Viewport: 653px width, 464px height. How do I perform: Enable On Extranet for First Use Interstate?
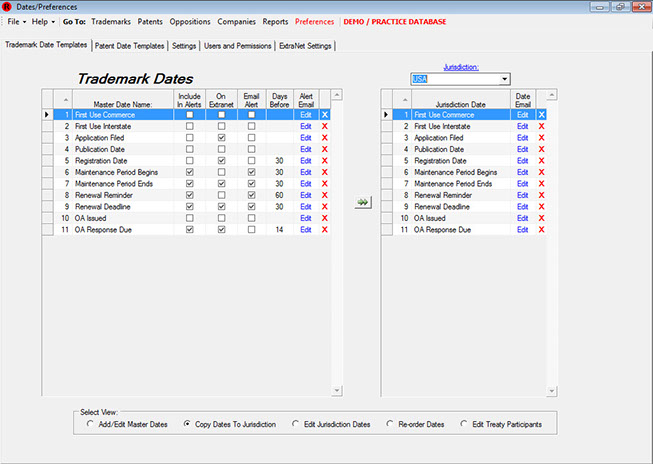click(221, 127)
